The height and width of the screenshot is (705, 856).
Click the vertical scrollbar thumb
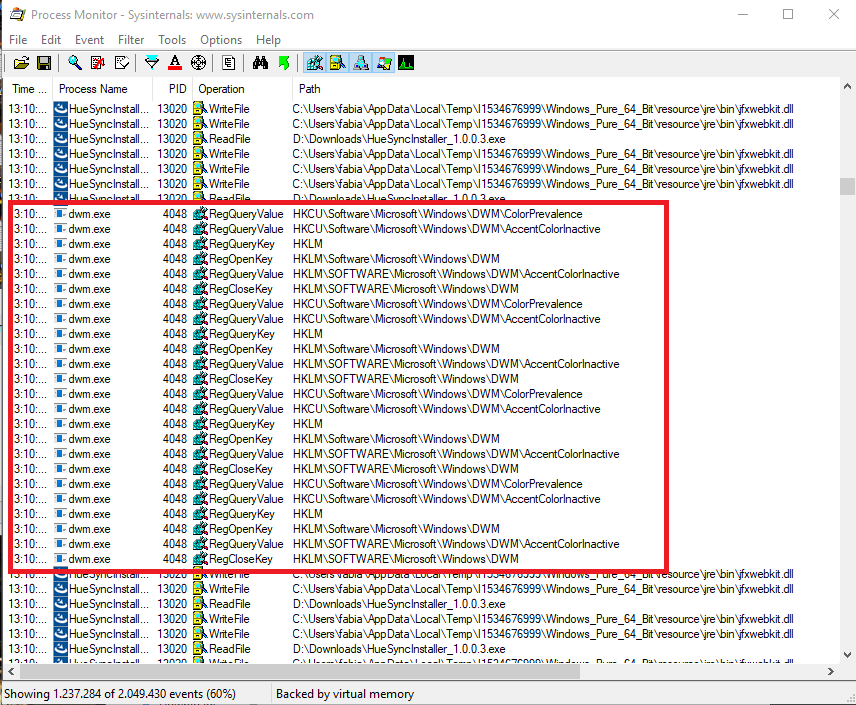tap(847, 186)
